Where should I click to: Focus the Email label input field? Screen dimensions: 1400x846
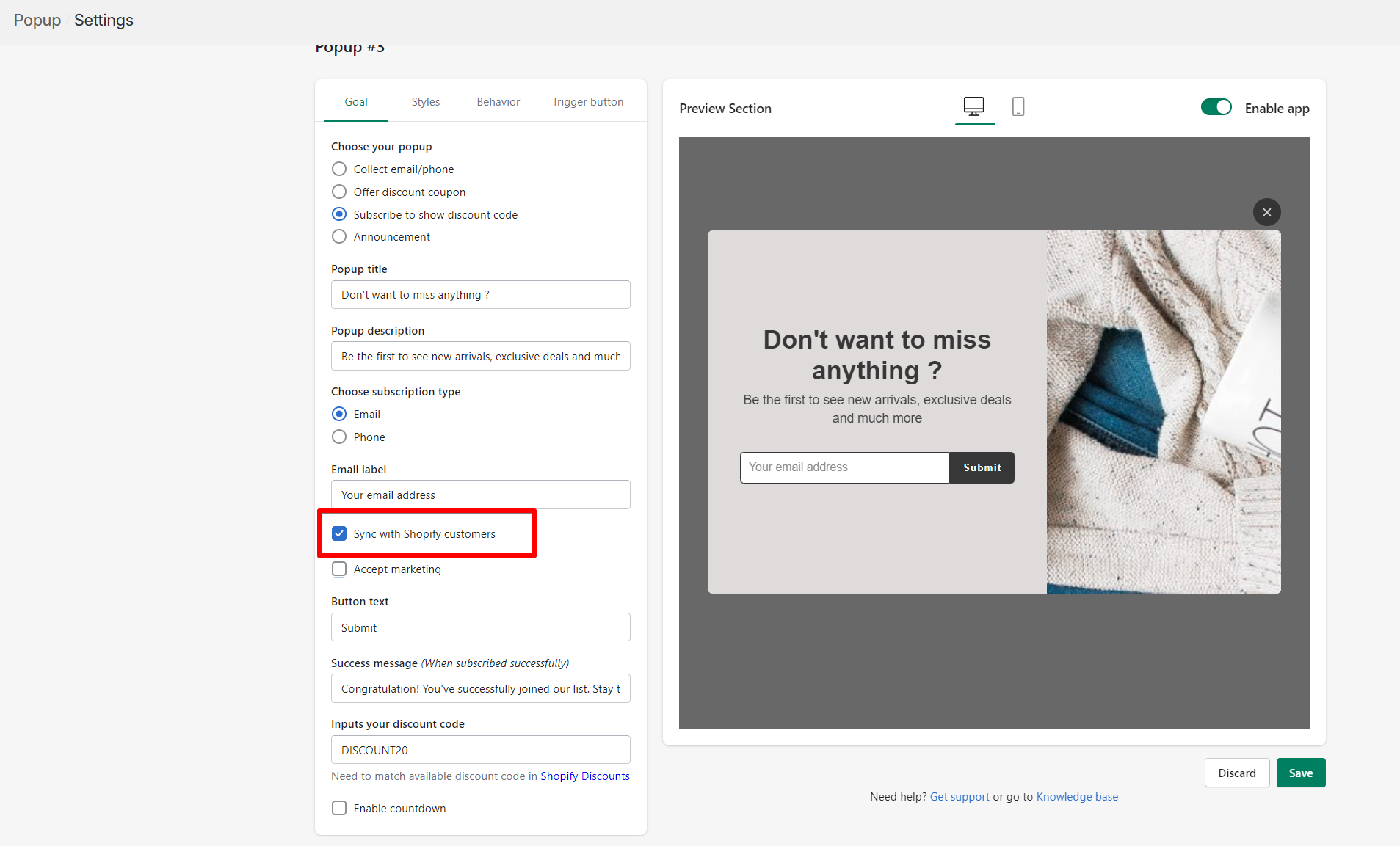481,495
